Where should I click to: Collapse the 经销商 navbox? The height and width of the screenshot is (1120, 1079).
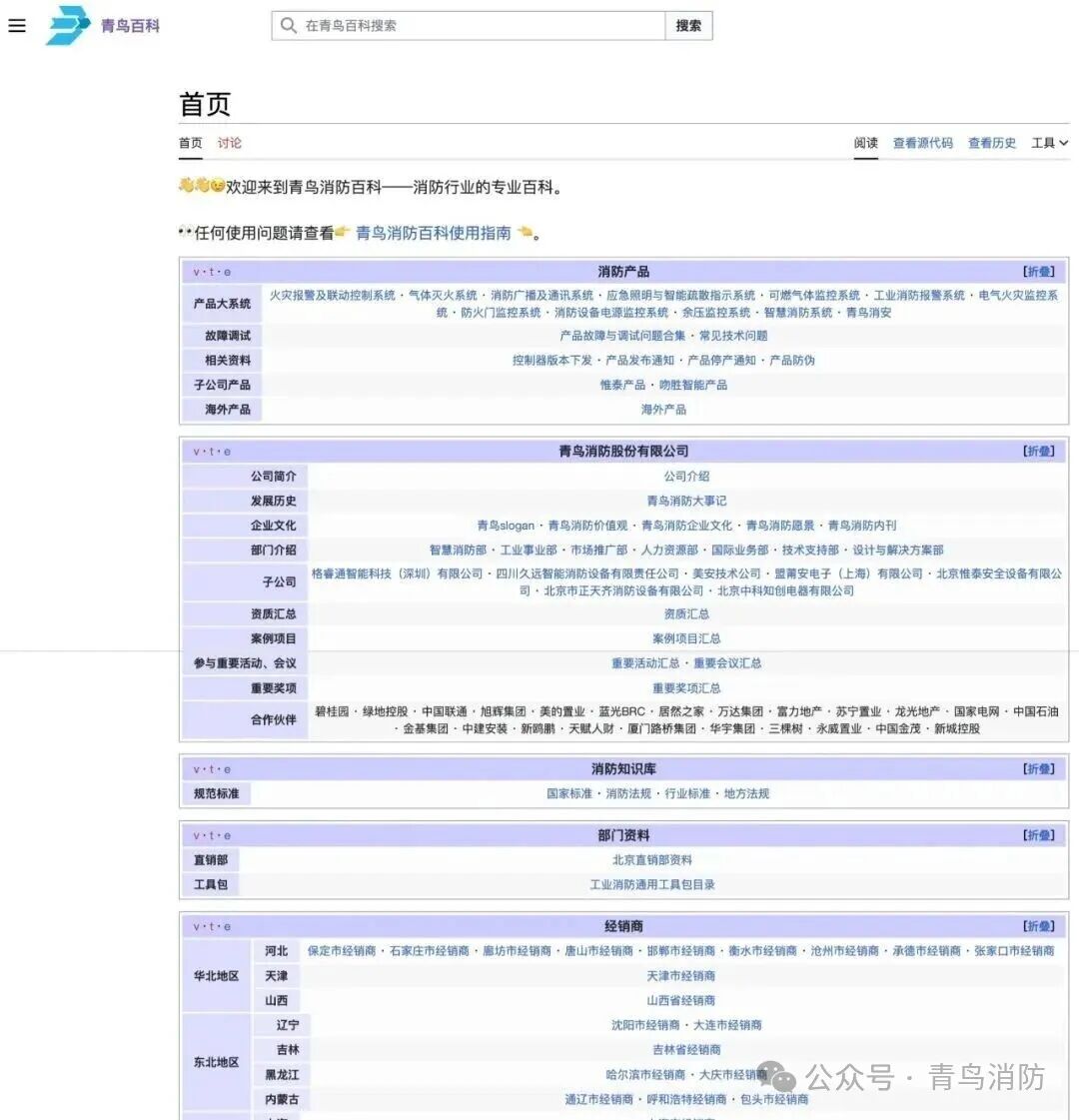pyautogui.click(x=1038, y=926)
